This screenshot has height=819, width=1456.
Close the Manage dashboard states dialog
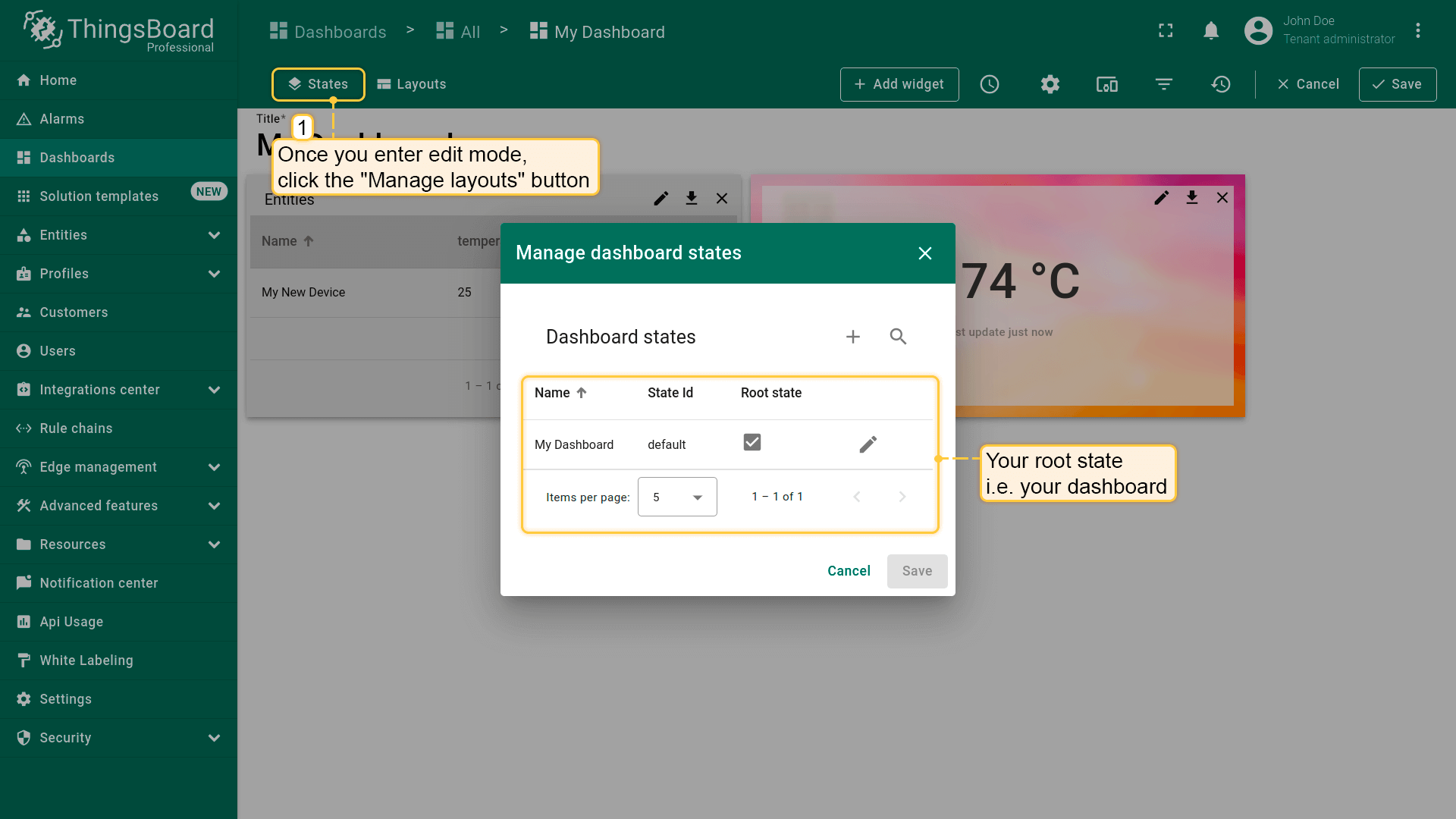925,253
